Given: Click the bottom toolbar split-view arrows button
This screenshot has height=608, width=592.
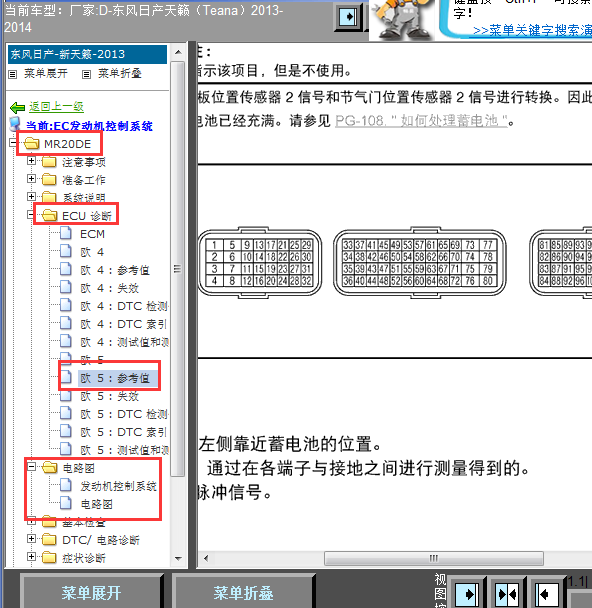Looking at the screenshot, I should pos(507,594).
